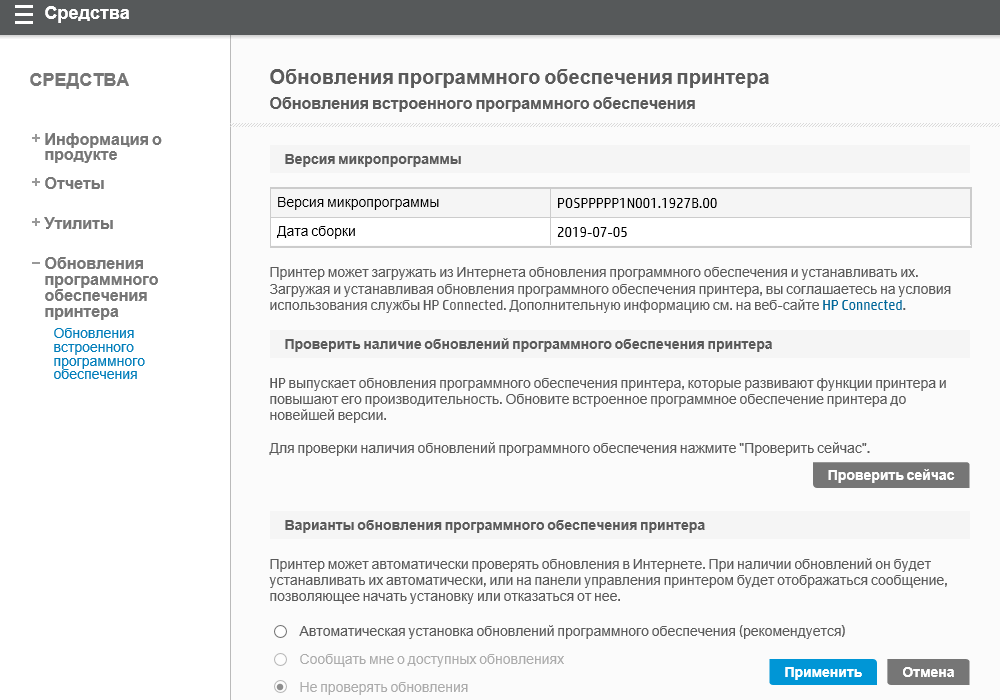Click the Средства header title

(87, 15)
